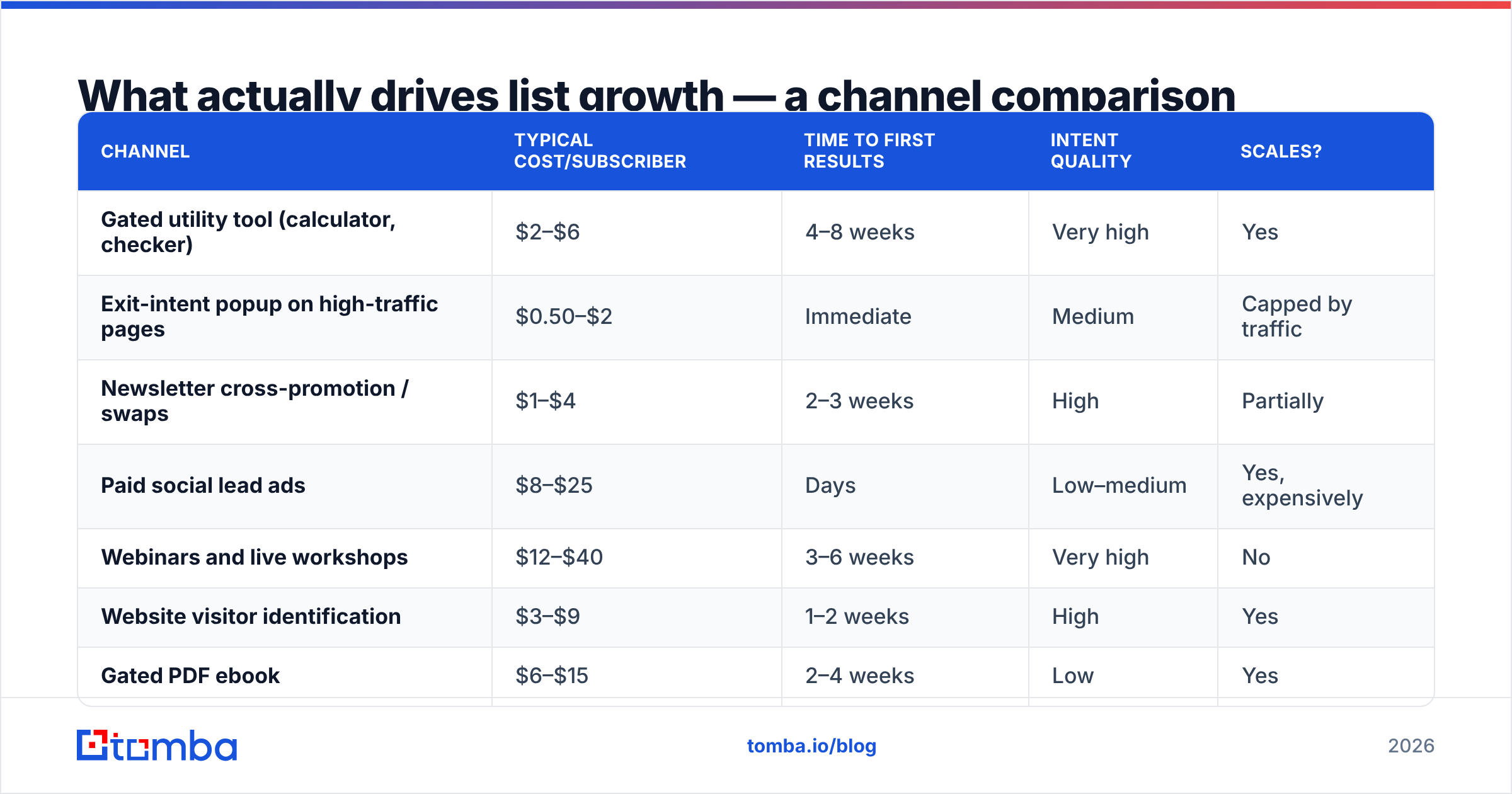Image resolution: width=1512 pixels, height=794 pixels.
Task: Select the Webinars and live workshops label
Action: tap(255, 557)
